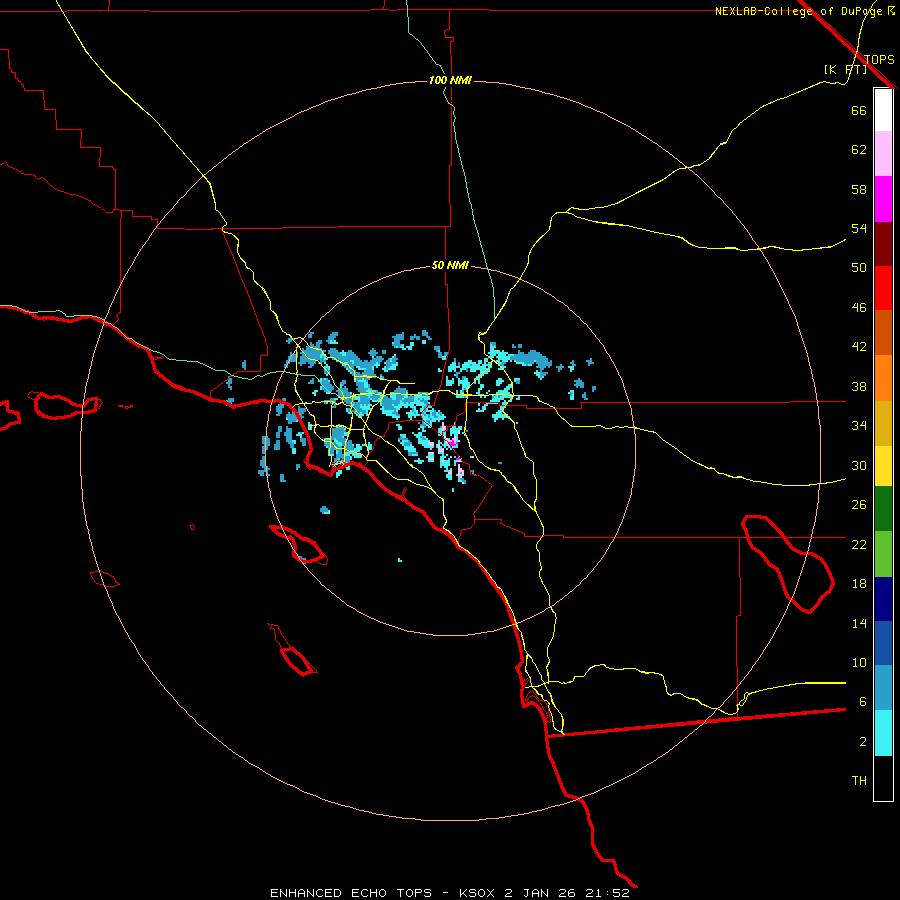This screenshot has height=900, width=900.
Task: Click the "2" legend value
Action: (x=863, y=742)
